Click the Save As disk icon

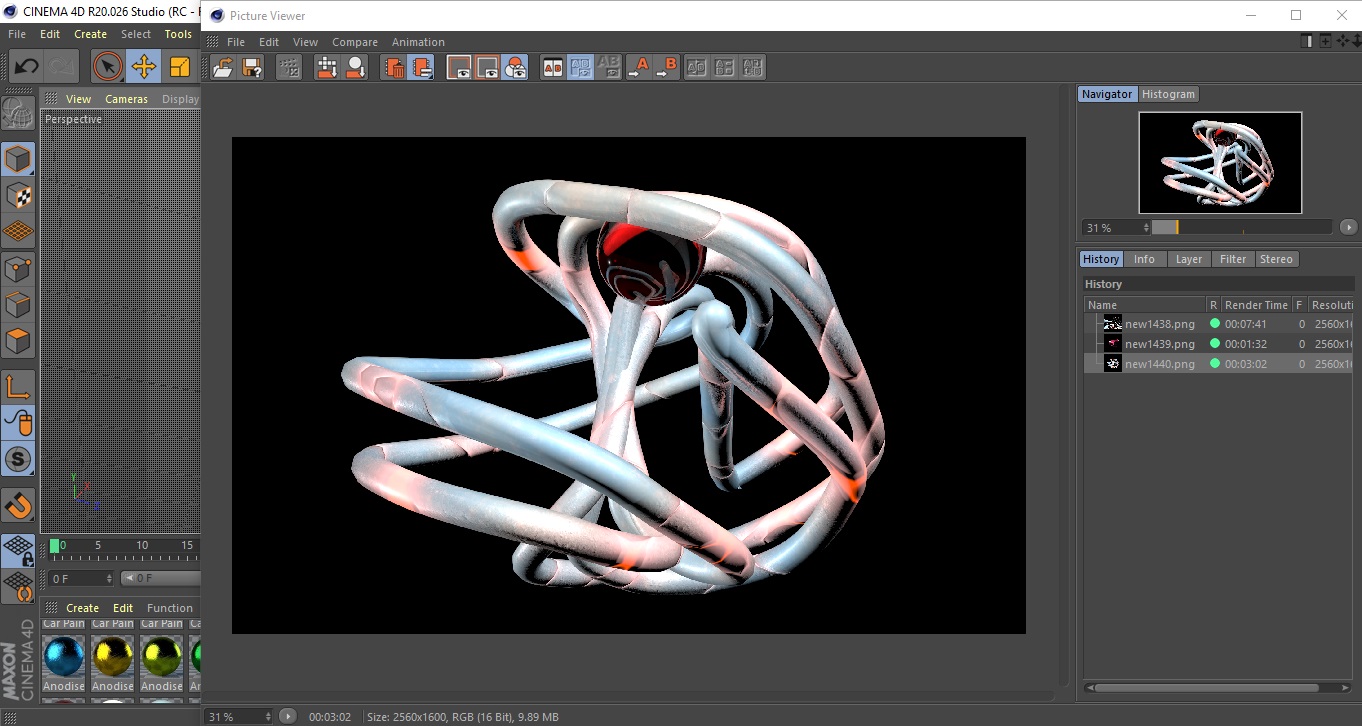coord(253,68)
